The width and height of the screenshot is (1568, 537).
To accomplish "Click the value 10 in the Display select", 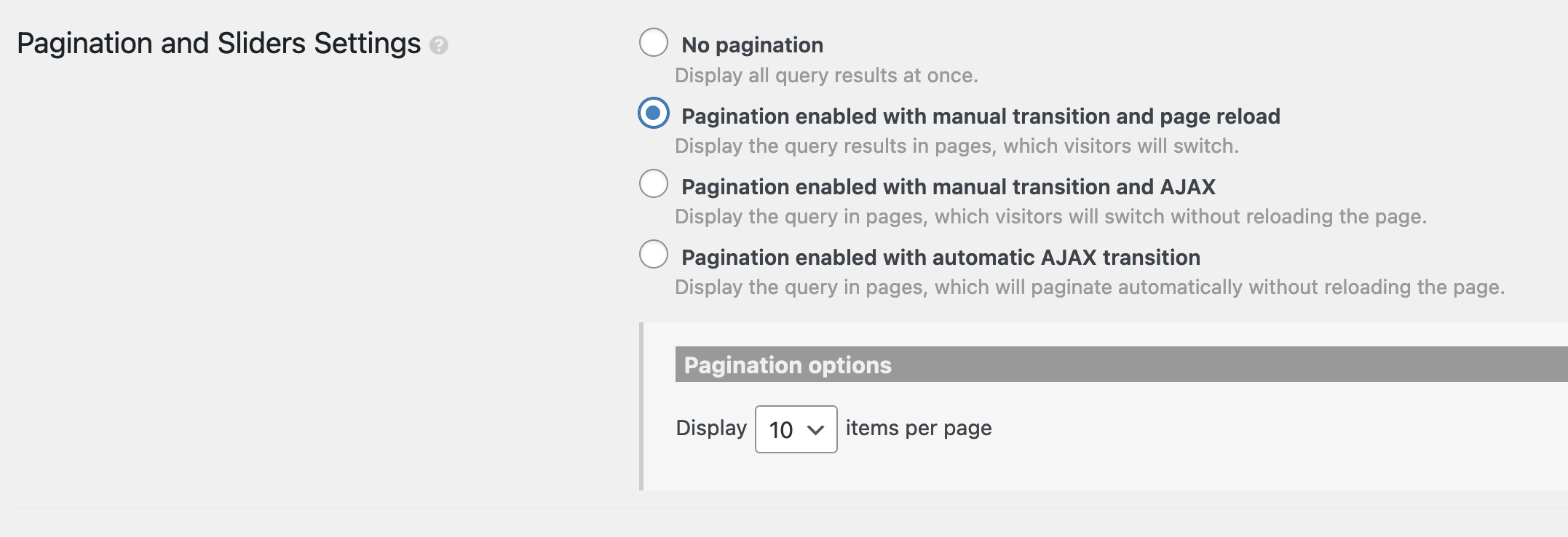I will pos(781,430).
